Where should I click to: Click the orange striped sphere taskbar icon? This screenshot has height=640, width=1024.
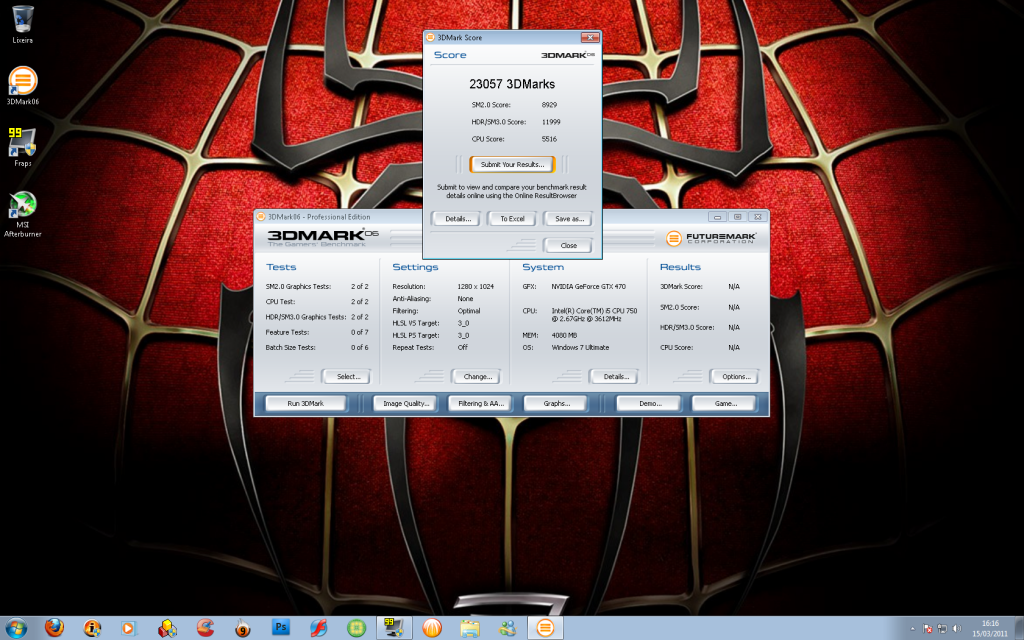(432, 628)
